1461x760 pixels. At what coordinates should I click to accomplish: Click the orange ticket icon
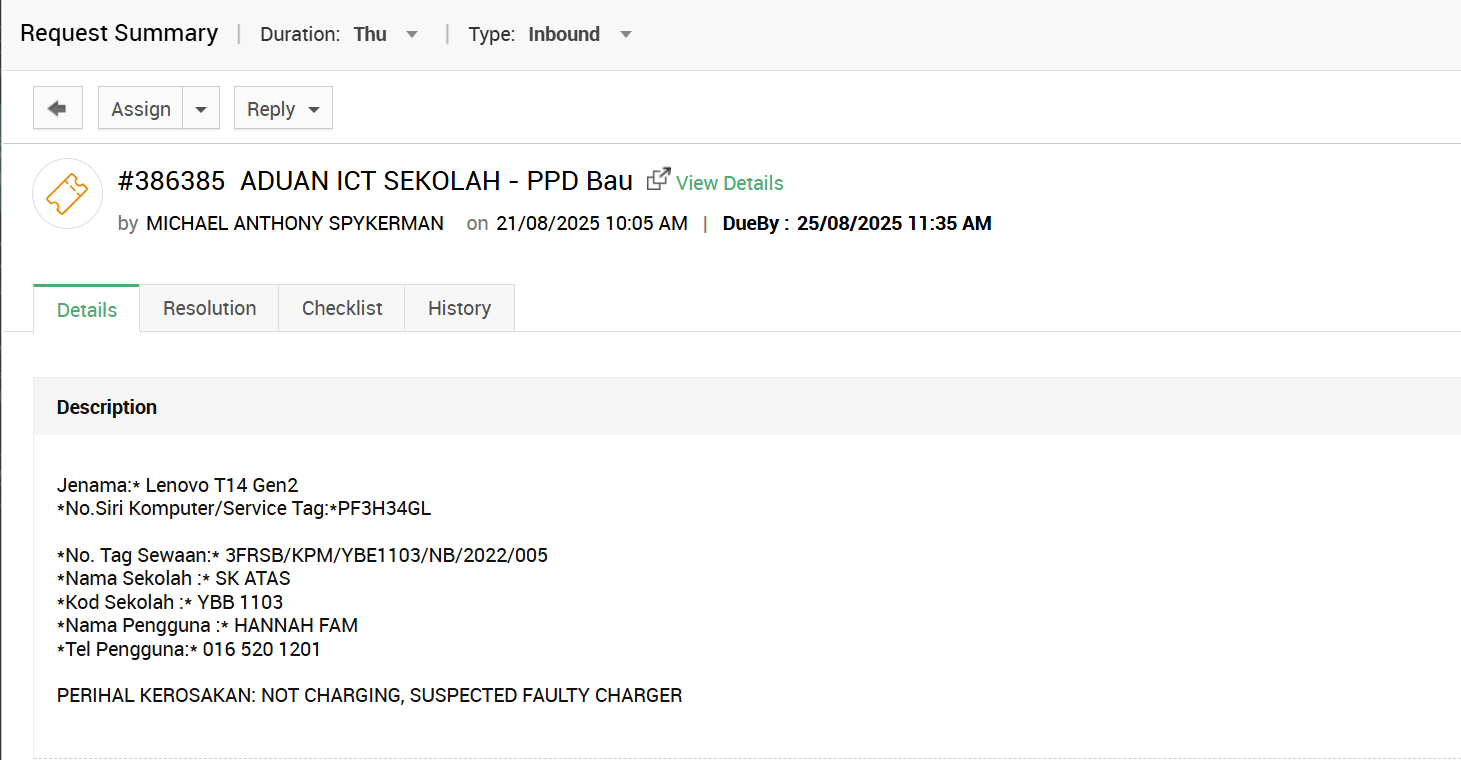click(x=67, y=193)
